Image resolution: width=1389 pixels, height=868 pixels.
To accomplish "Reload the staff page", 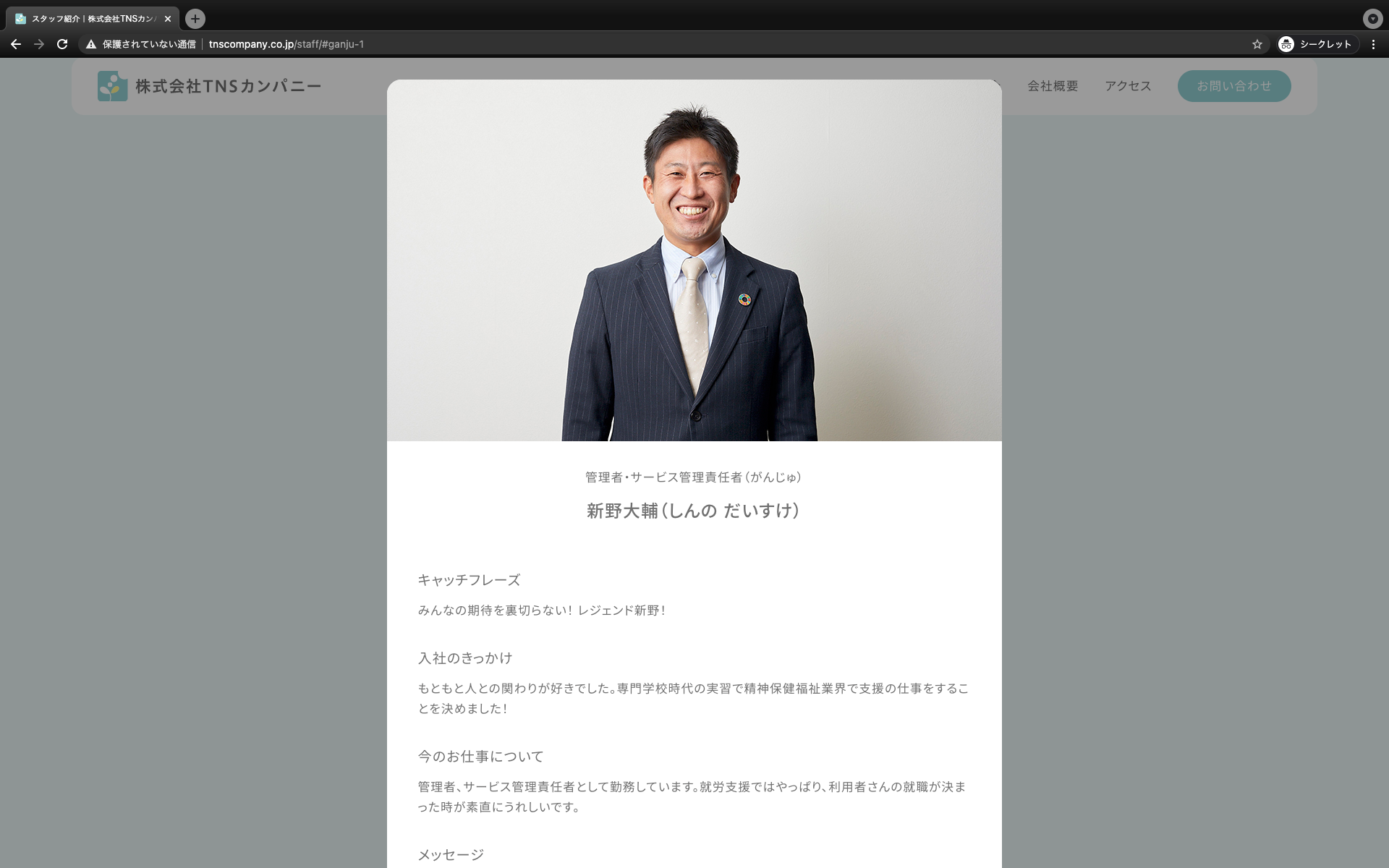I will 62,44.
